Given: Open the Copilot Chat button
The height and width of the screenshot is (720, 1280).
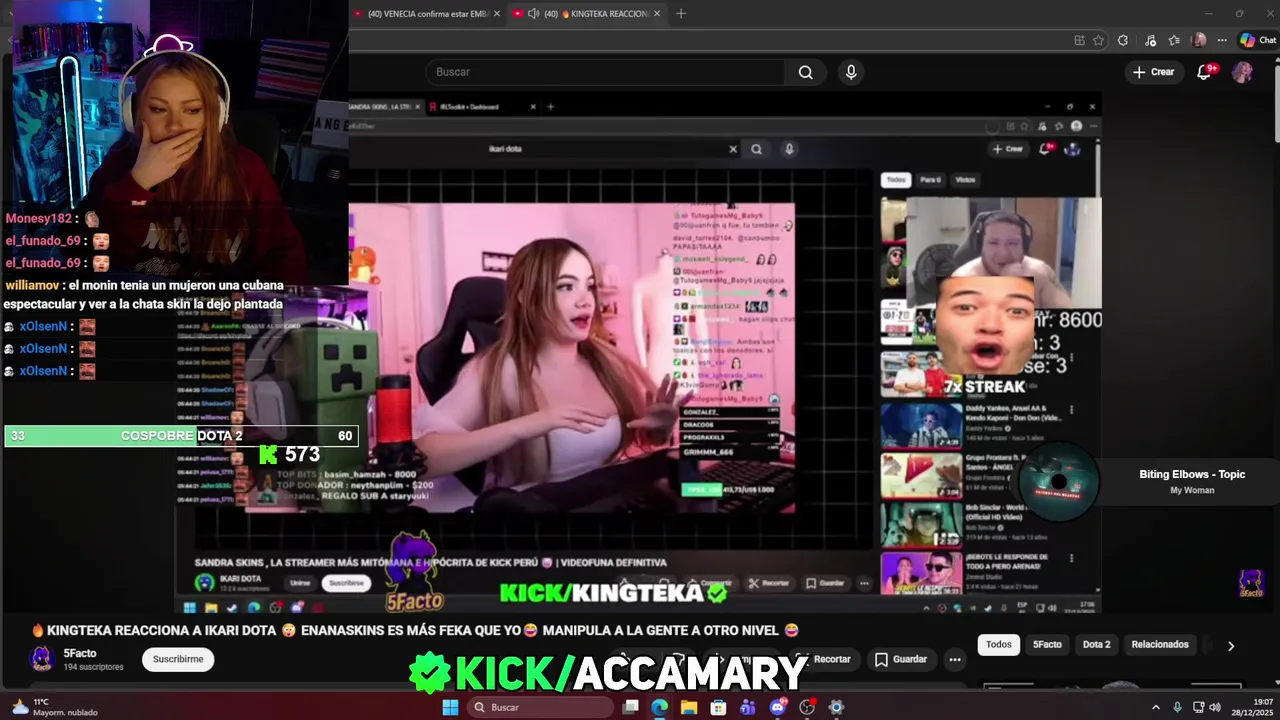Looking at the screenshot, I should [x=1258, y=40].
